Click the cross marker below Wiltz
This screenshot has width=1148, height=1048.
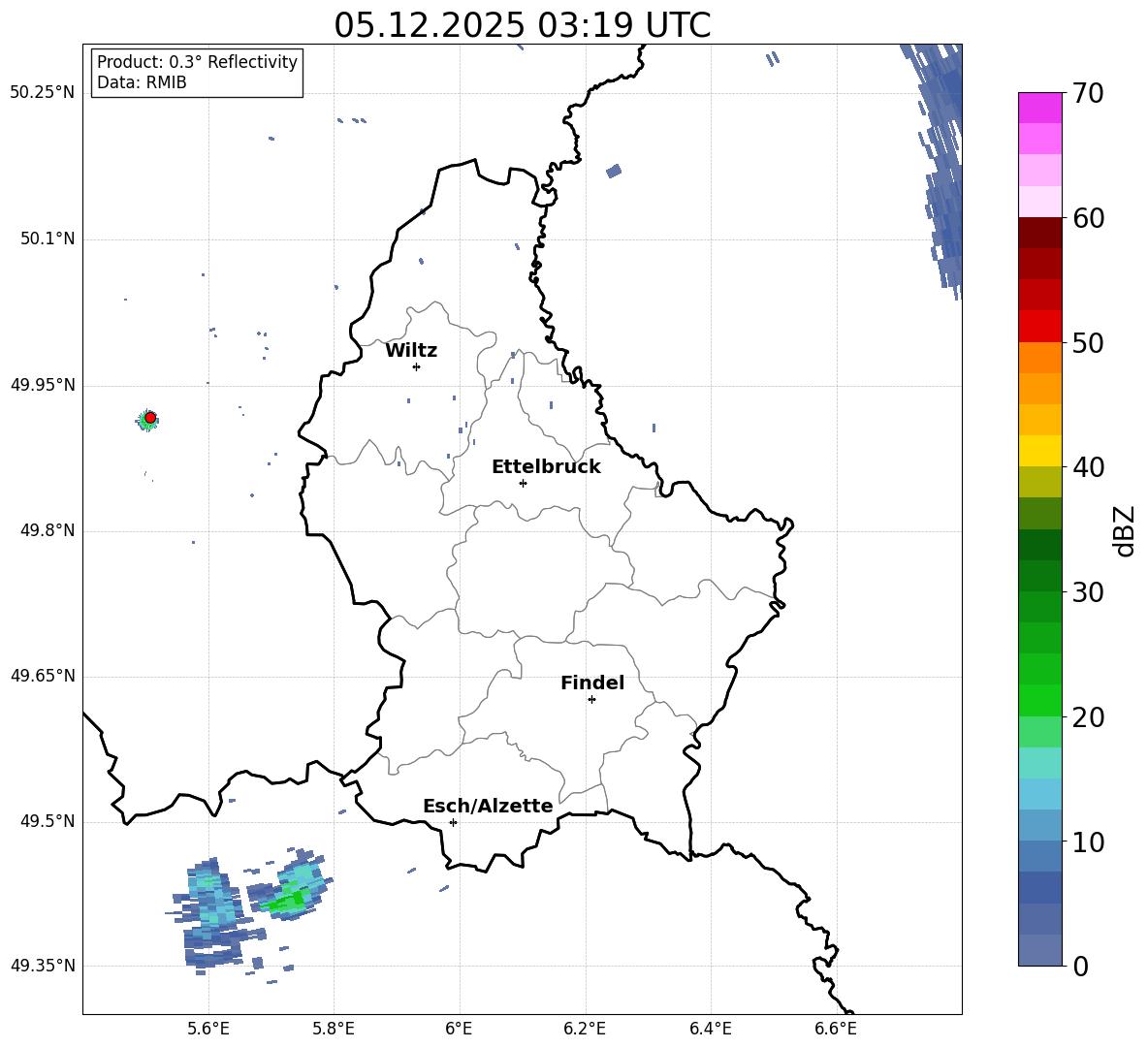(x=417, y=366)
